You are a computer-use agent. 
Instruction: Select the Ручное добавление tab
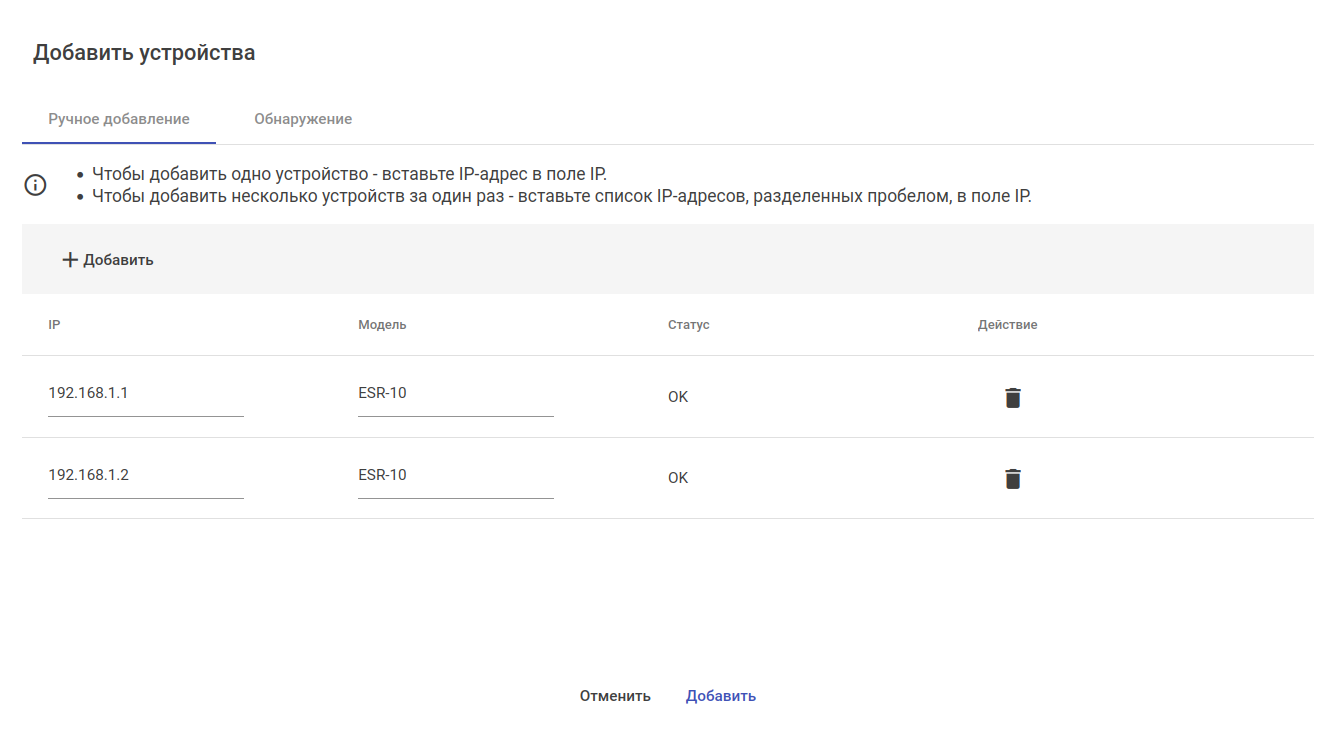pos(119,119)
